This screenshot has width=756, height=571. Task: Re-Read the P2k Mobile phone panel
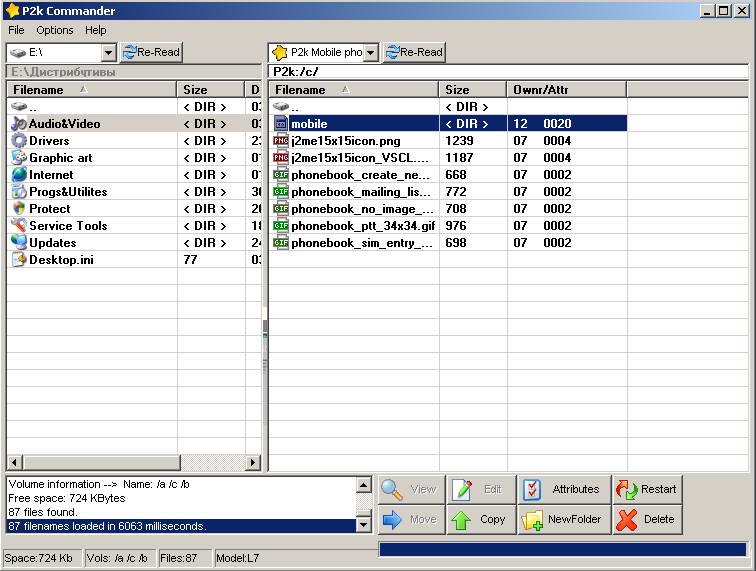pos(414,52)
